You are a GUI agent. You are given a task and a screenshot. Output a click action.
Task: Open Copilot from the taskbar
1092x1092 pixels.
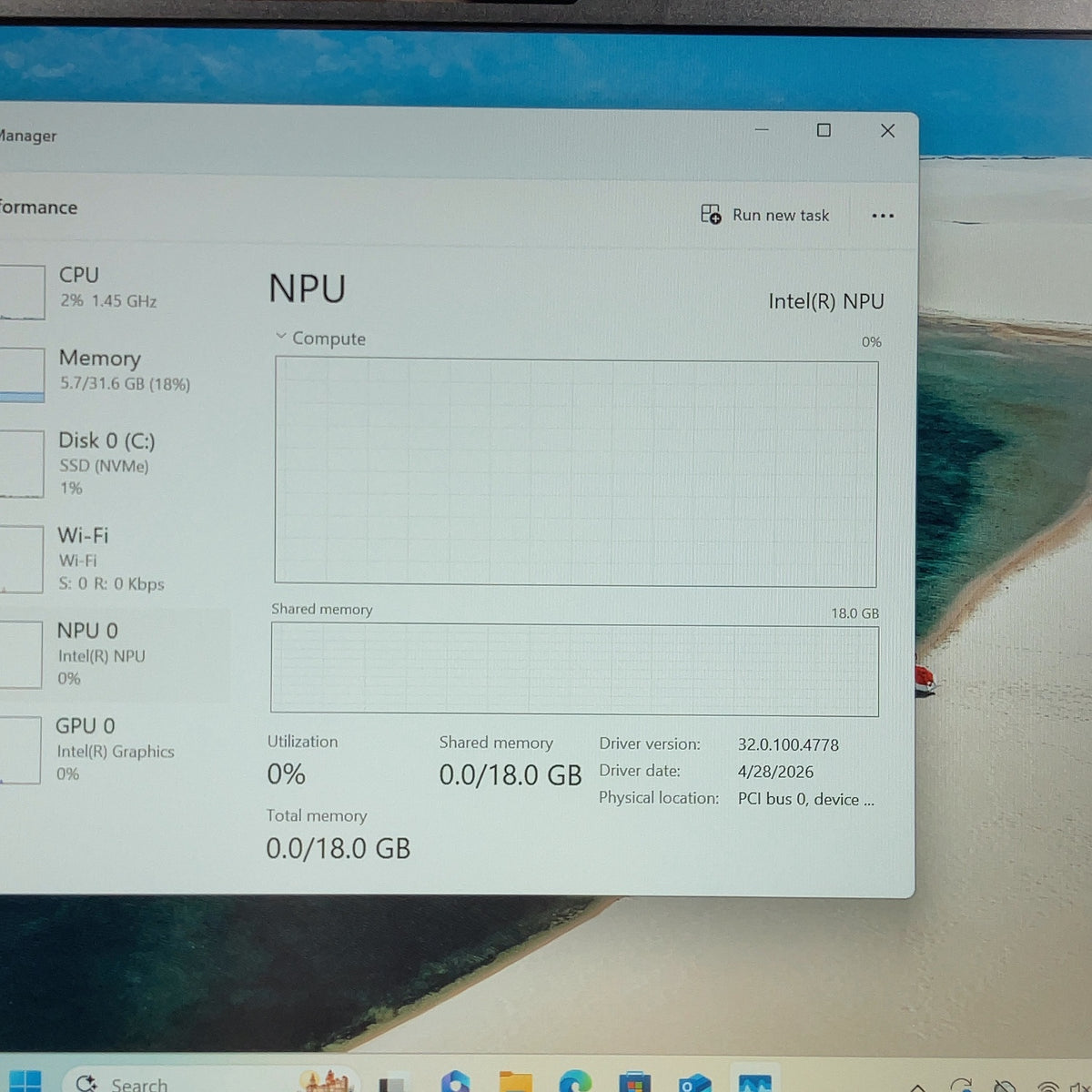coord(455,1081)
